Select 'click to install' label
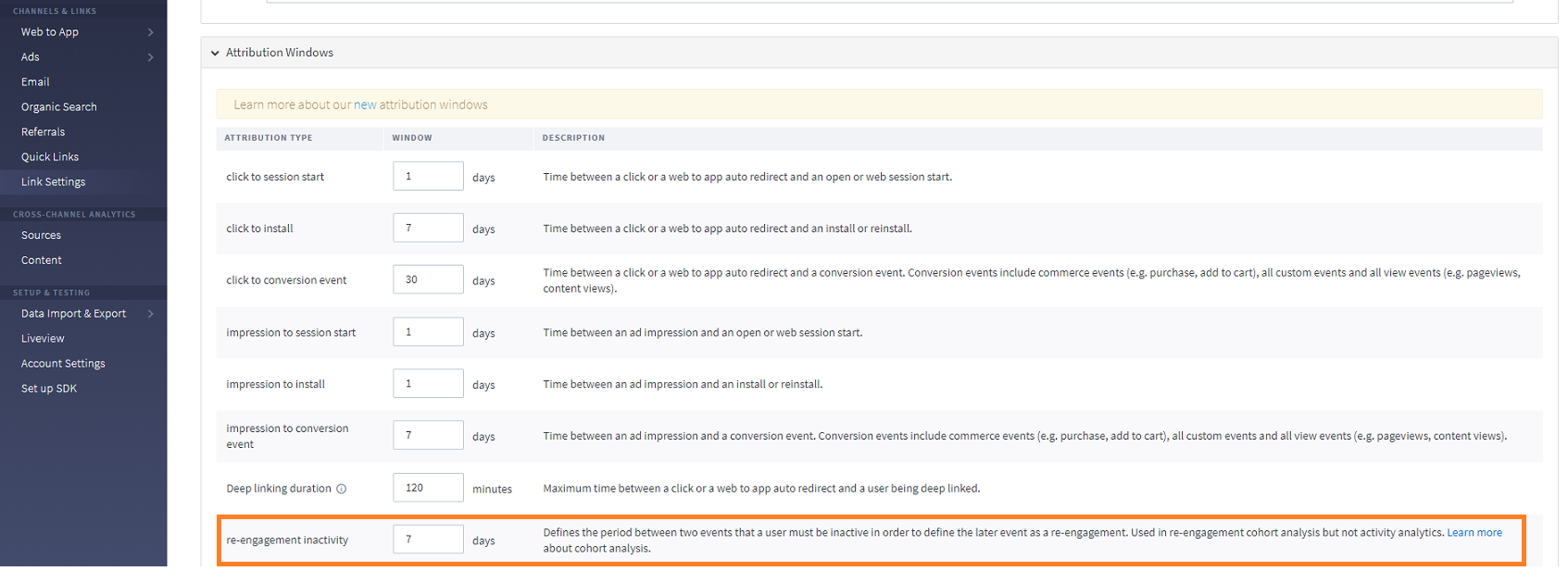This screenshot has height=571, width=1568. click(259, 229)
